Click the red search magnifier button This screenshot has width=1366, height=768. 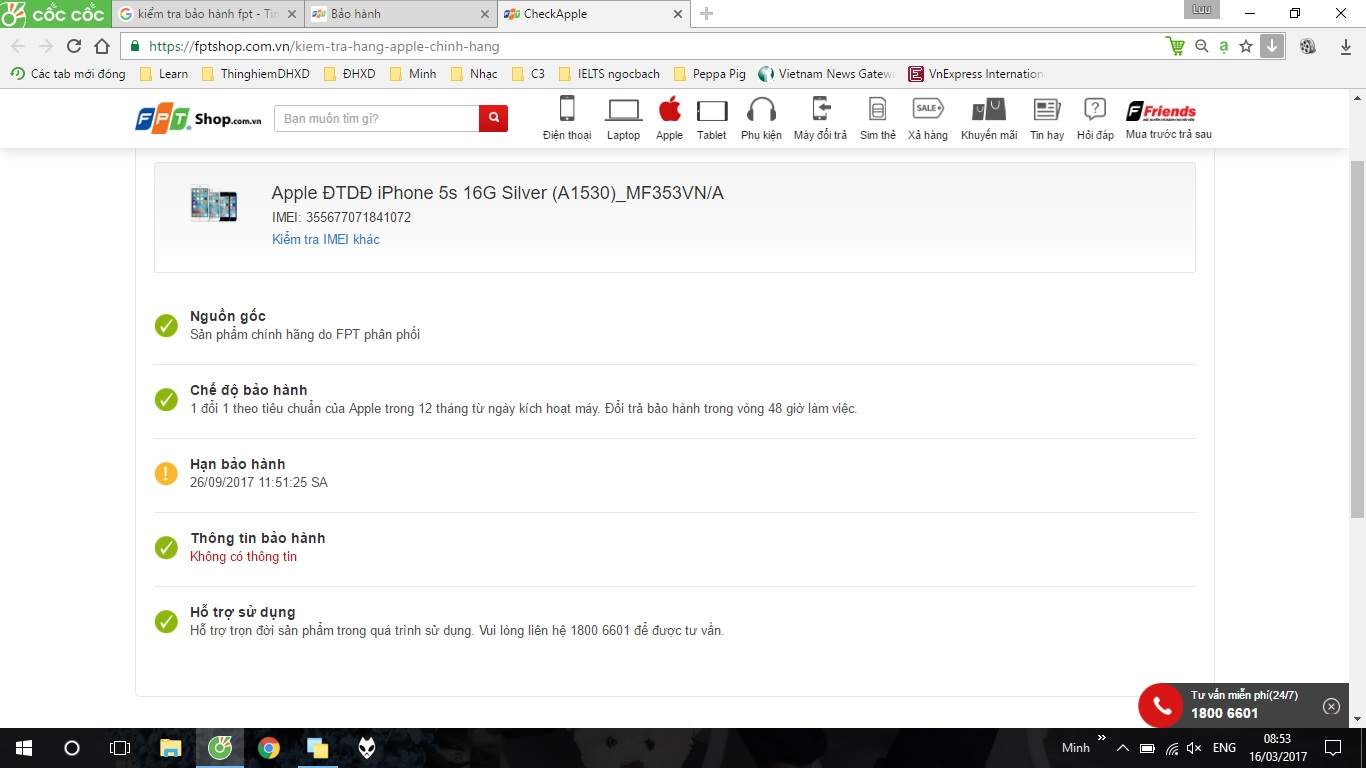click(493, 118)
